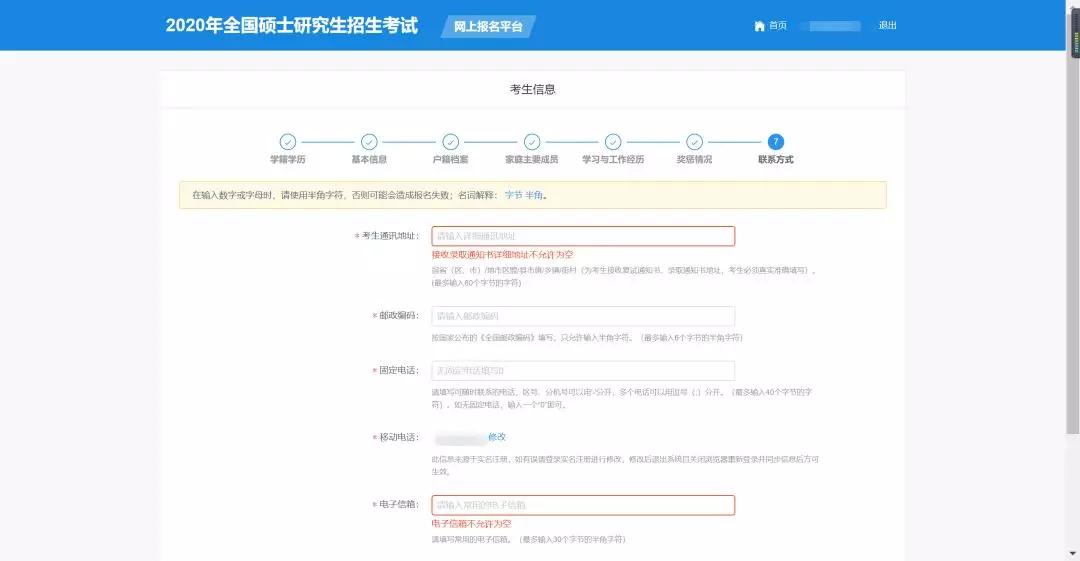Image resolution: width=1080 pixels, height=561 pixels.
Task: Click the 学籍学历 step checkmark circle
Action: coord(288,141)
